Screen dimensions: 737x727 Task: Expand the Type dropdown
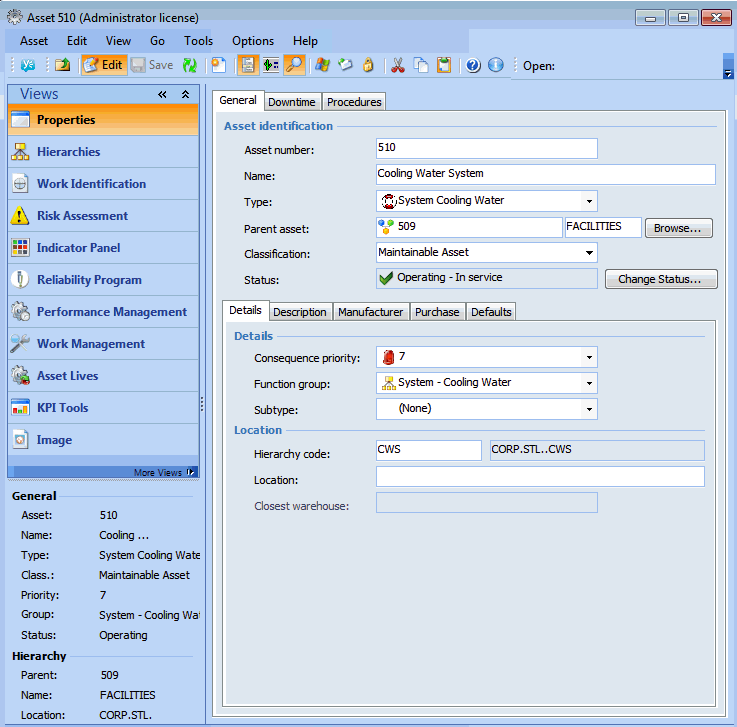(x=589, y=201)
